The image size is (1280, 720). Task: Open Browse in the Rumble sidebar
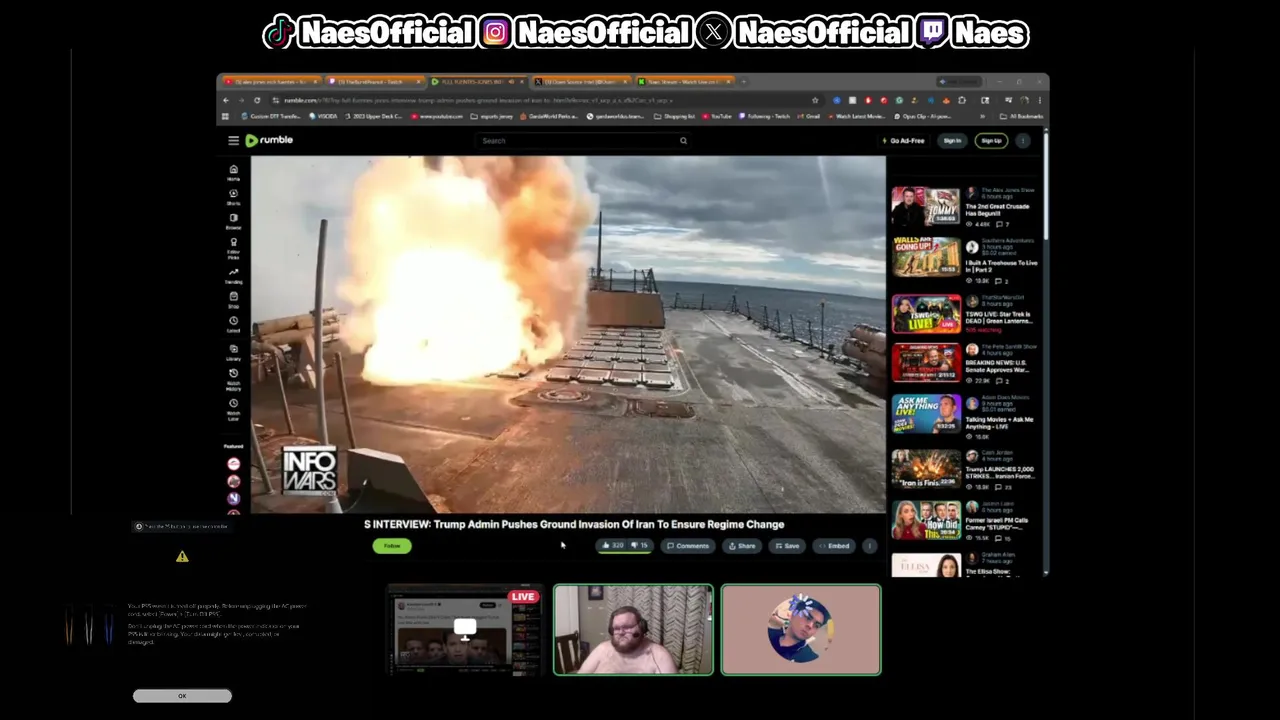coord(233,221)
